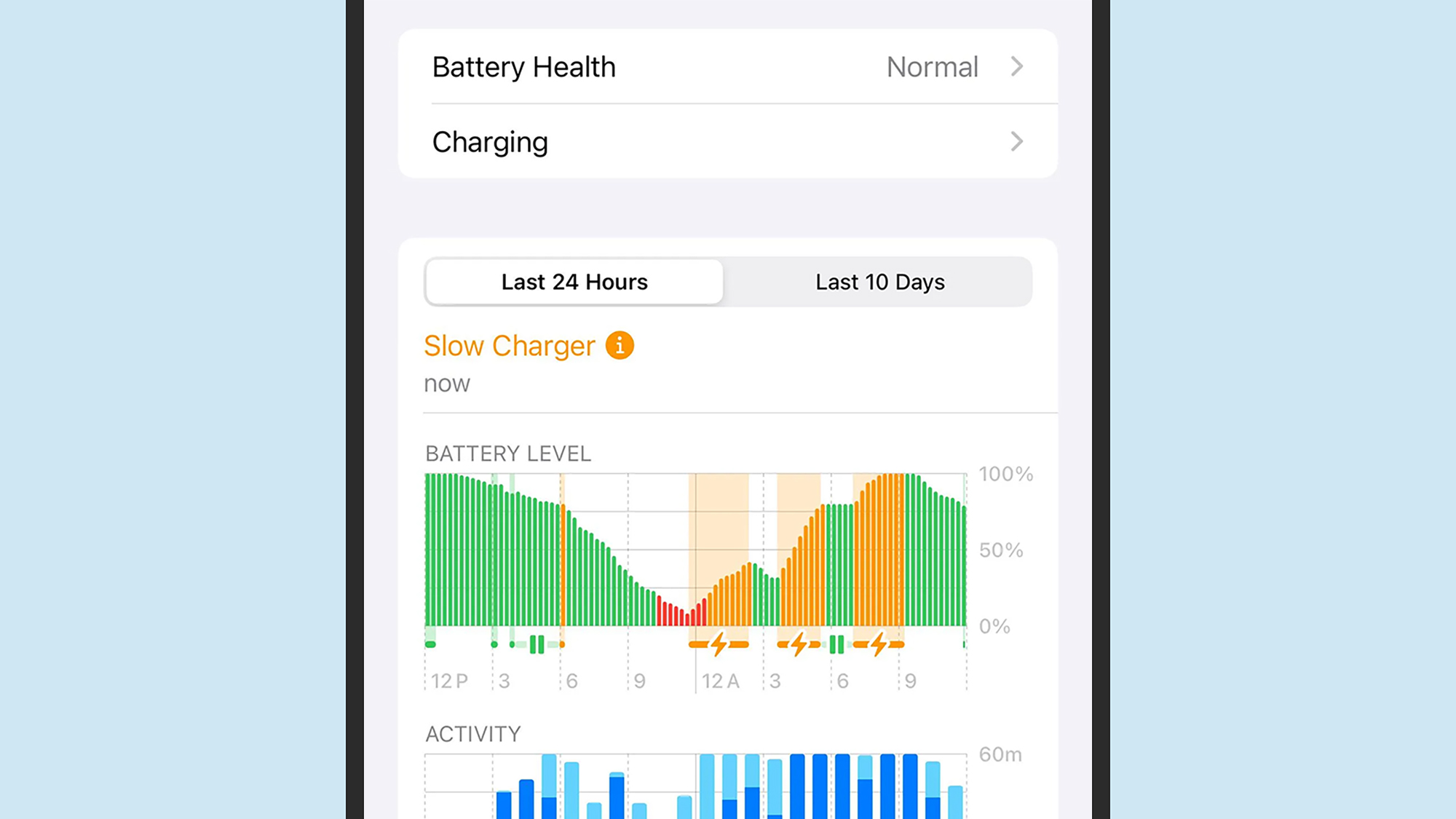Switch to Last 10 Days tab
This screenshot has width=1456, height=819.
(x=879, y=281)
